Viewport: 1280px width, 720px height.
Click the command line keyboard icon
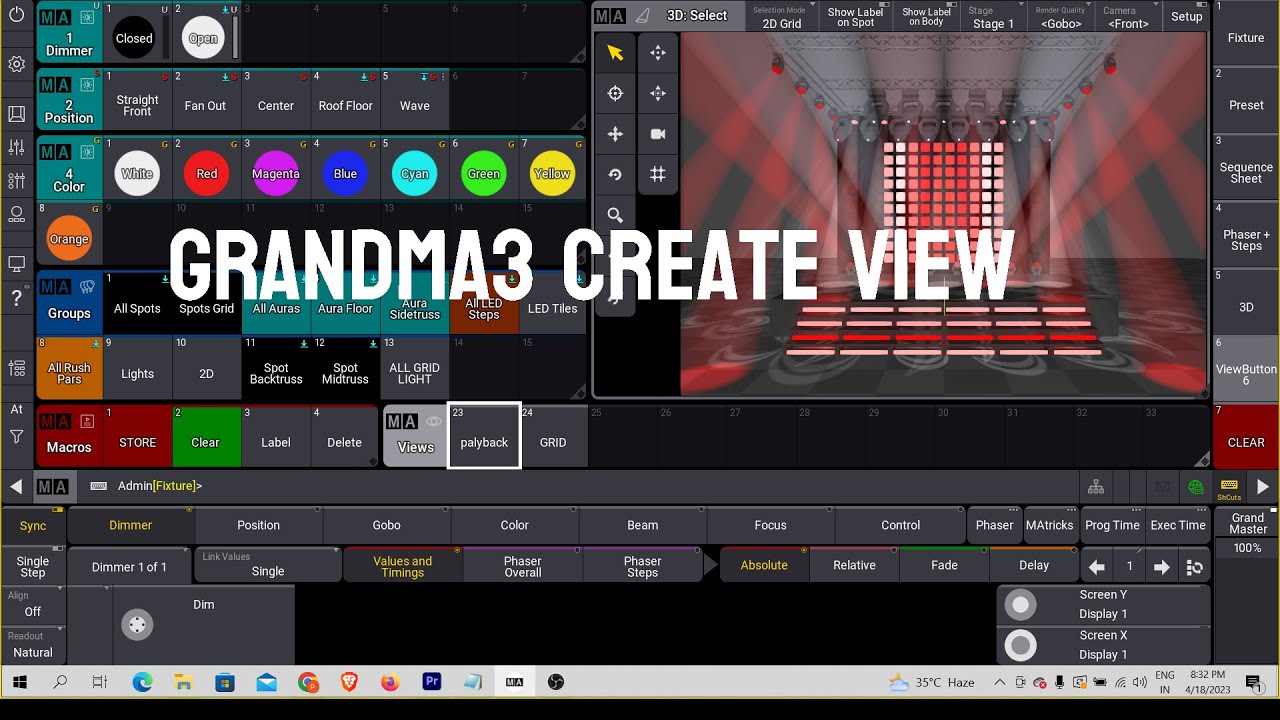click(x=98, y=486)
